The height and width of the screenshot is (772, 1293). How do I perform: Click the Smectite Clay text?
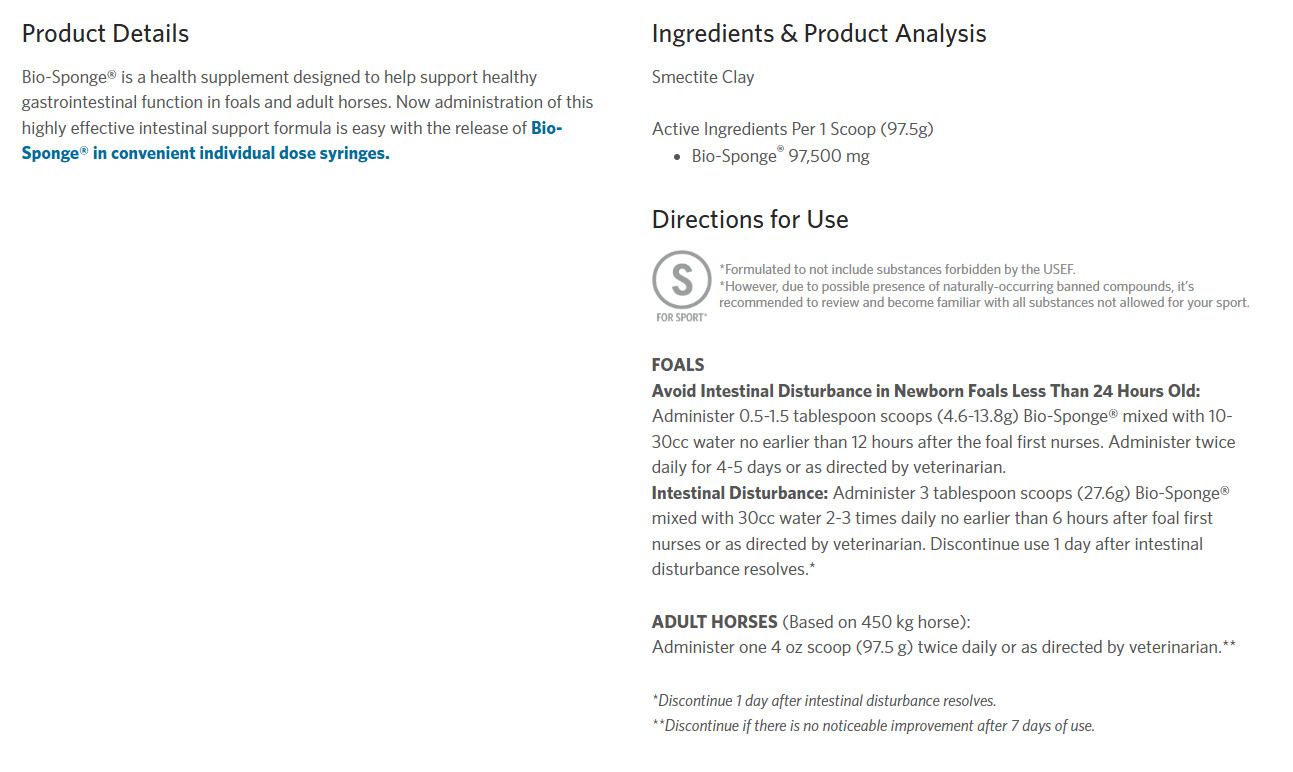pos(702,77)
